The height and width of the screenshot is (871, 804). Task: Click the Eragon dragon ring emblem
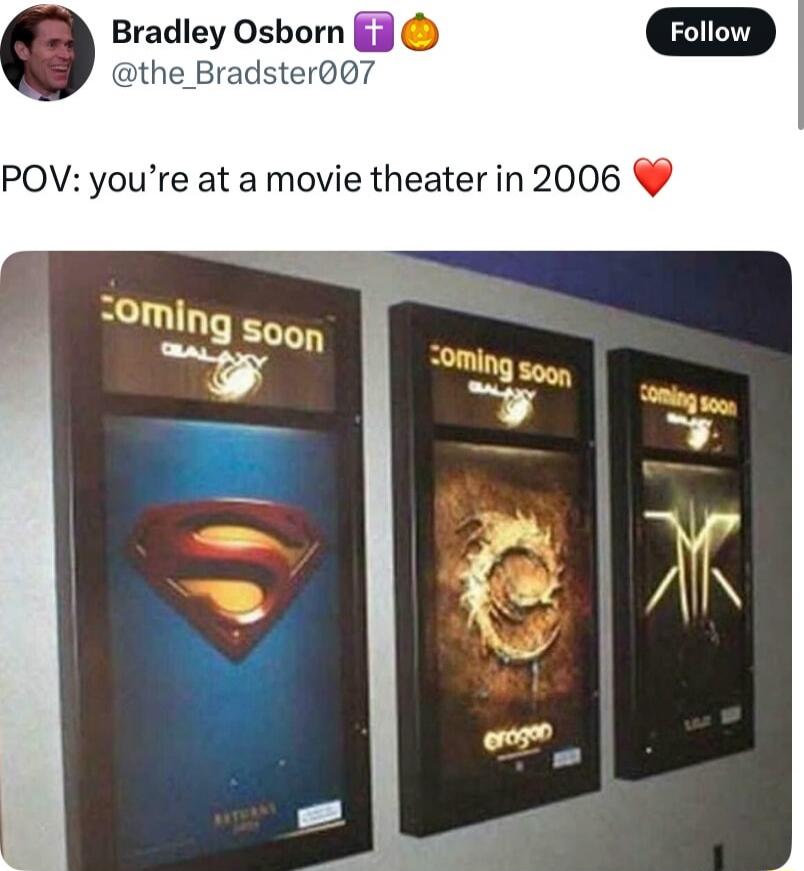pyautogui.click(x=508, y=583)
